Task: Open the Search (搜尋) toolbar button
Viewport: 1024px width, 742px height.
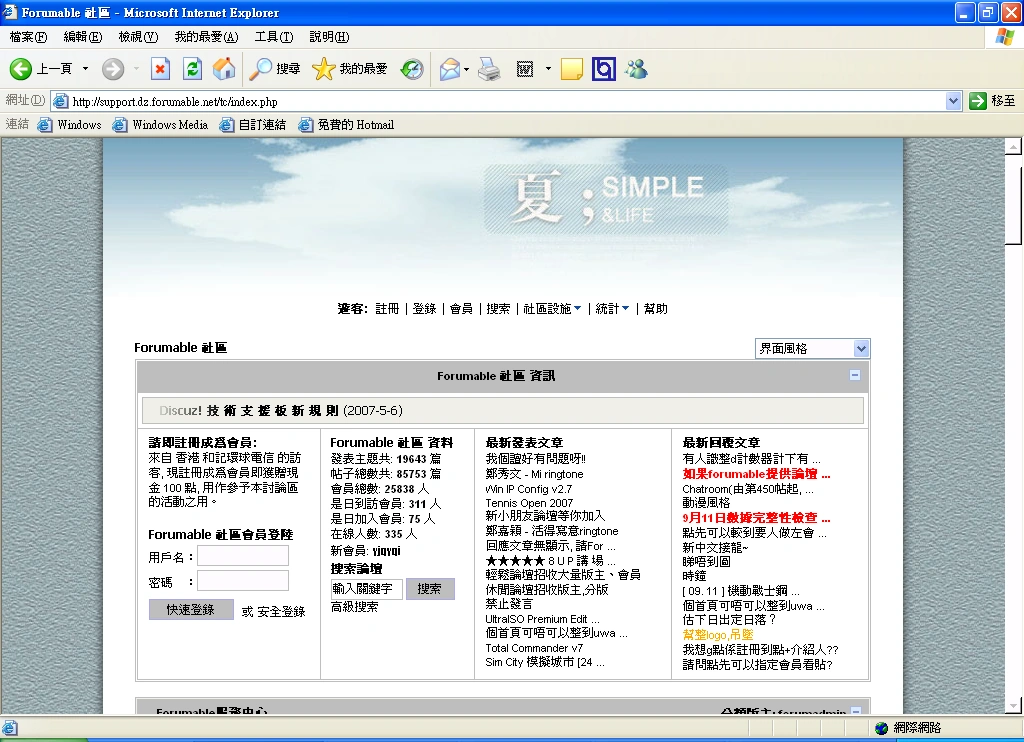Action: coord(275,69)
